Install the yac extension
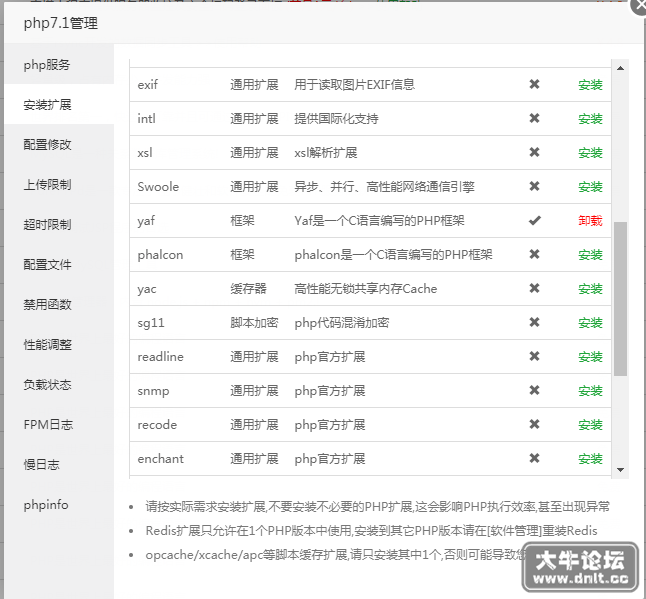Viewport: 646px width, 599px height. click(x=590, y=289)
